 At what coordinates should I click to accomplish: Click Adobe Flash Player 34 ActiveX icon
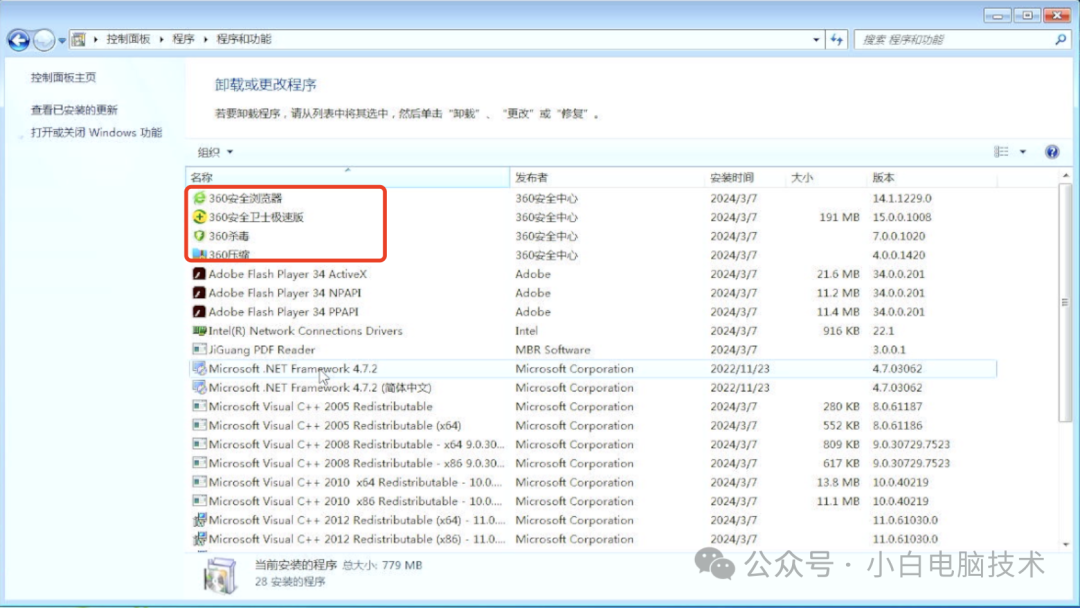pos(199,274)
